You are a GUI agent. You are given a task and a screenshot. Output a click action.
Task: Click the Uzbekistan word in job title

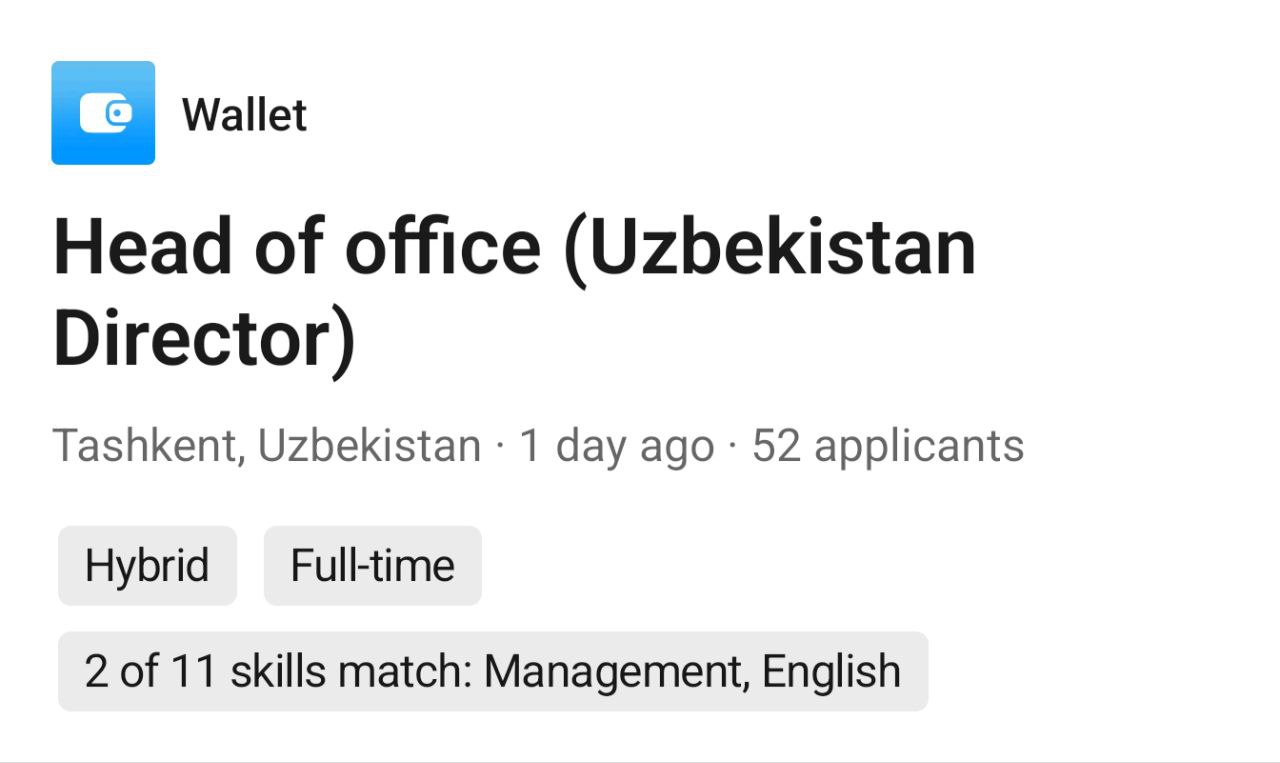point(769,247)
